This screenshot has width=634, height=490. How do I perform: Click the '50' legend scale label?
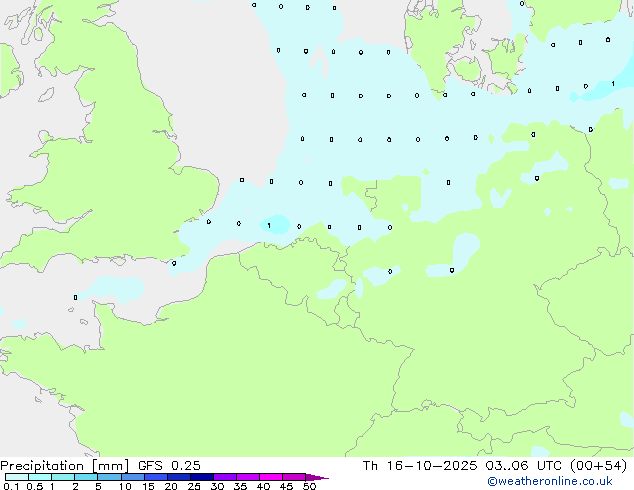click(x=309, y=486)
